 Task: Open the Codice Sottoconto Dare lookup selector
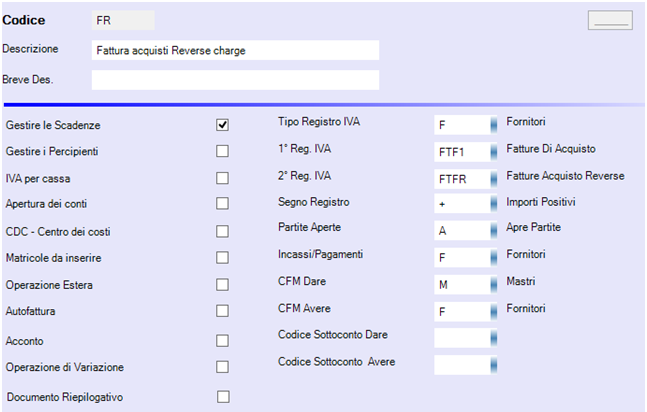click(494, 339)
